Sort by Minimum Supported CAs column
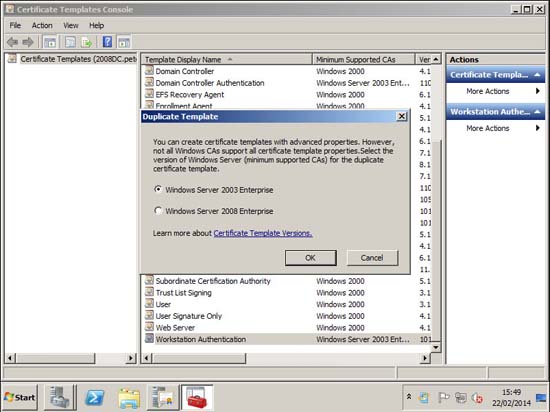550x412 pixels. point(363,60)
